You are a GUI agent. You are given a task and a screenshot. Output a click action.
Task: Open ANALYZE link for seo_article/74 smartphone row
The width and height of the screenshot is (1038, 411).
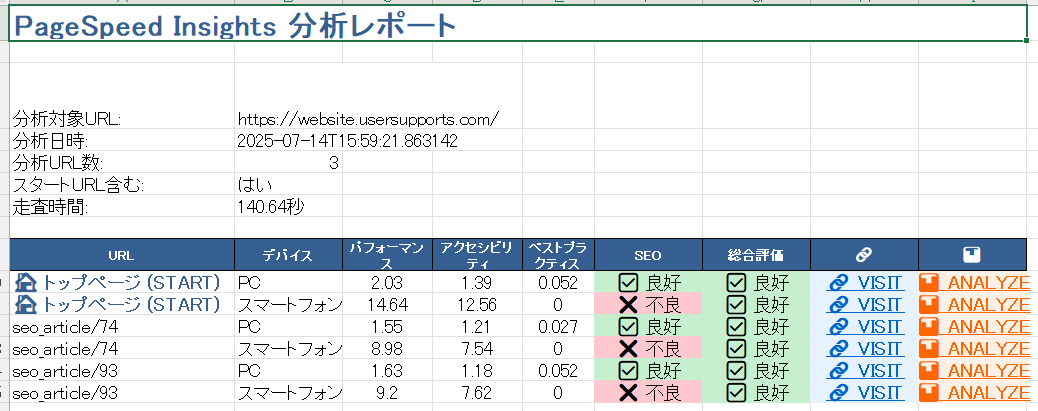pos(988,348)
